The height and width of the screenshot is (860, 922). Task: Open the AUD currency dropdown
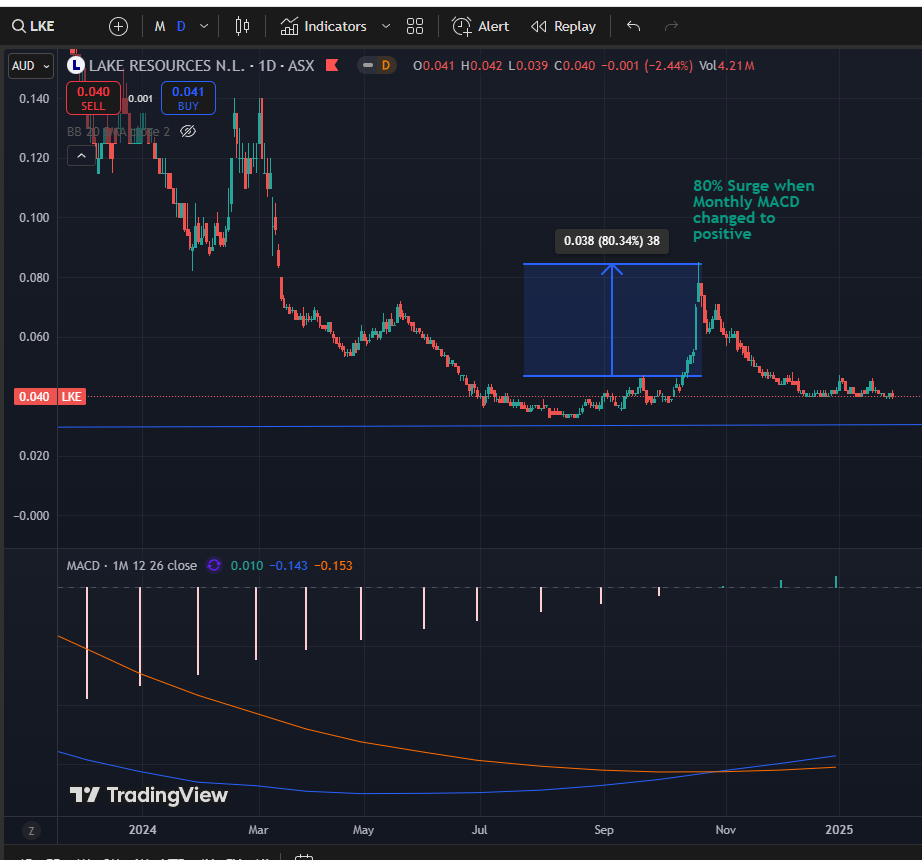(31, 66)
